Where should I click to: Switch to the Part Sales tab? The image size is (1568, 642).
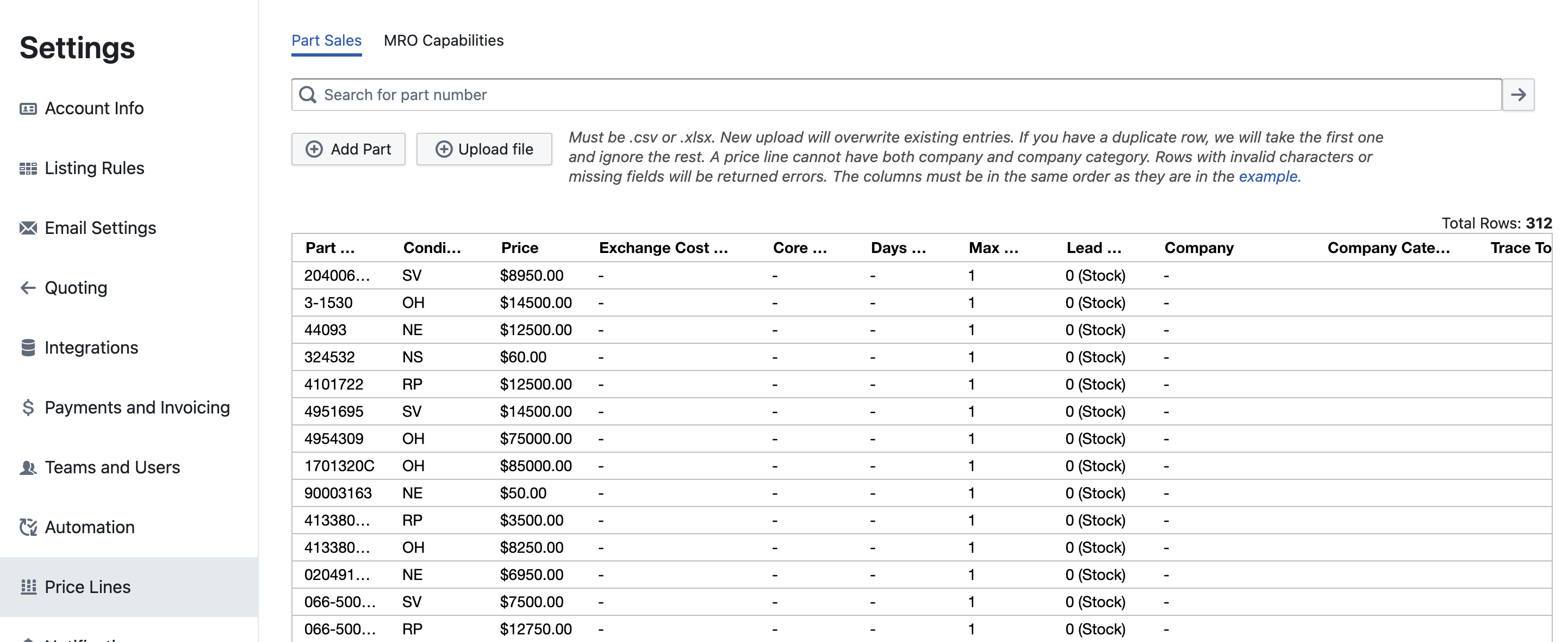tap(326, 40)
